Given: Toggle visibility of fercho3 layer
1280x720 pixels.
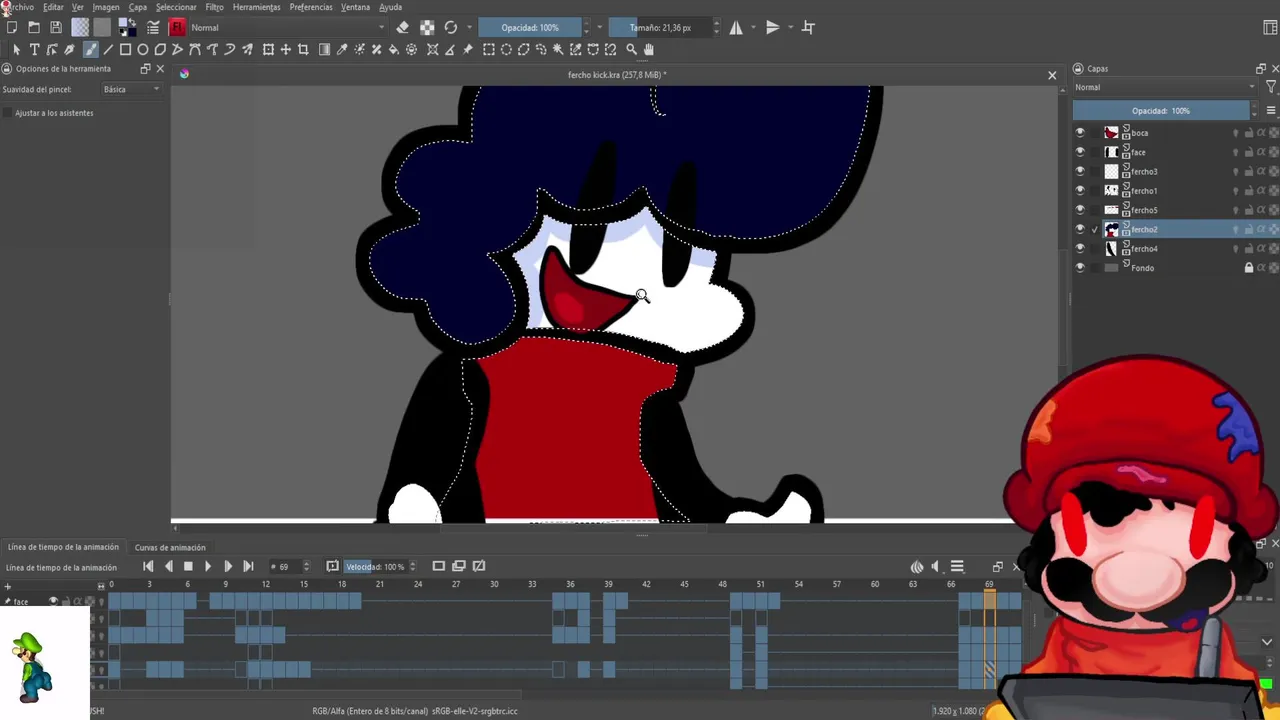Looking at the screenshot, I should [1080, 171].
